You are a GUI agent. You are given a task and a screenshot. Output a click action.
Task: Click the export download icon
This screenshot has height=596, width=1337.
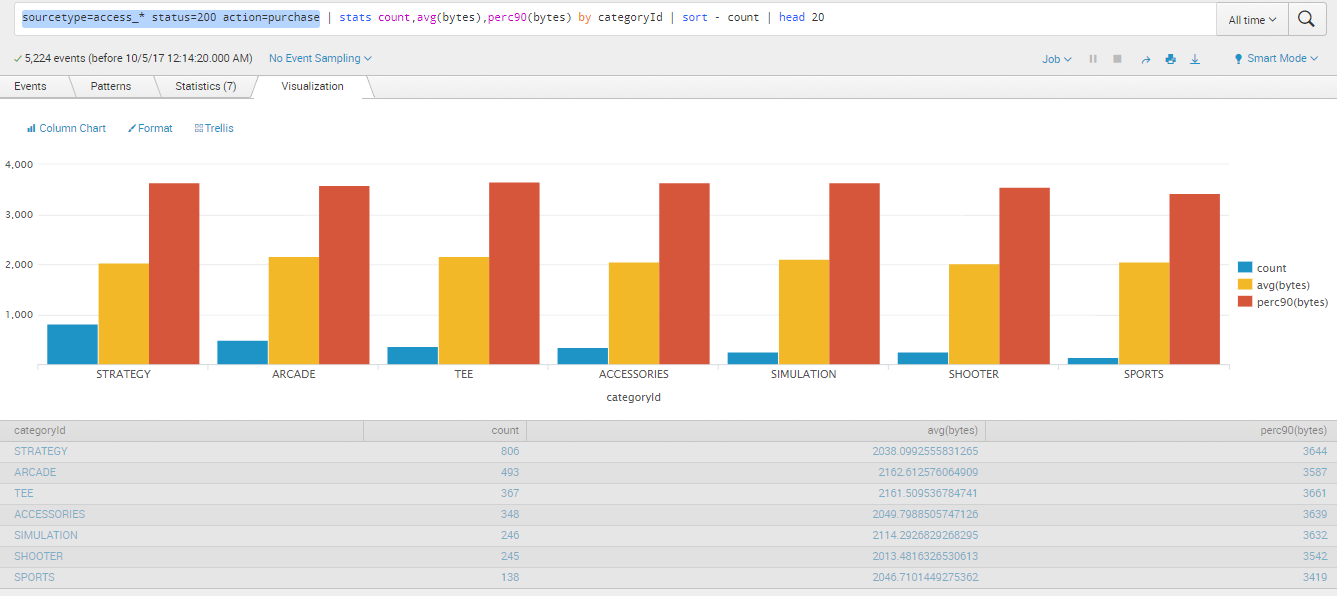coord(1194,59)
